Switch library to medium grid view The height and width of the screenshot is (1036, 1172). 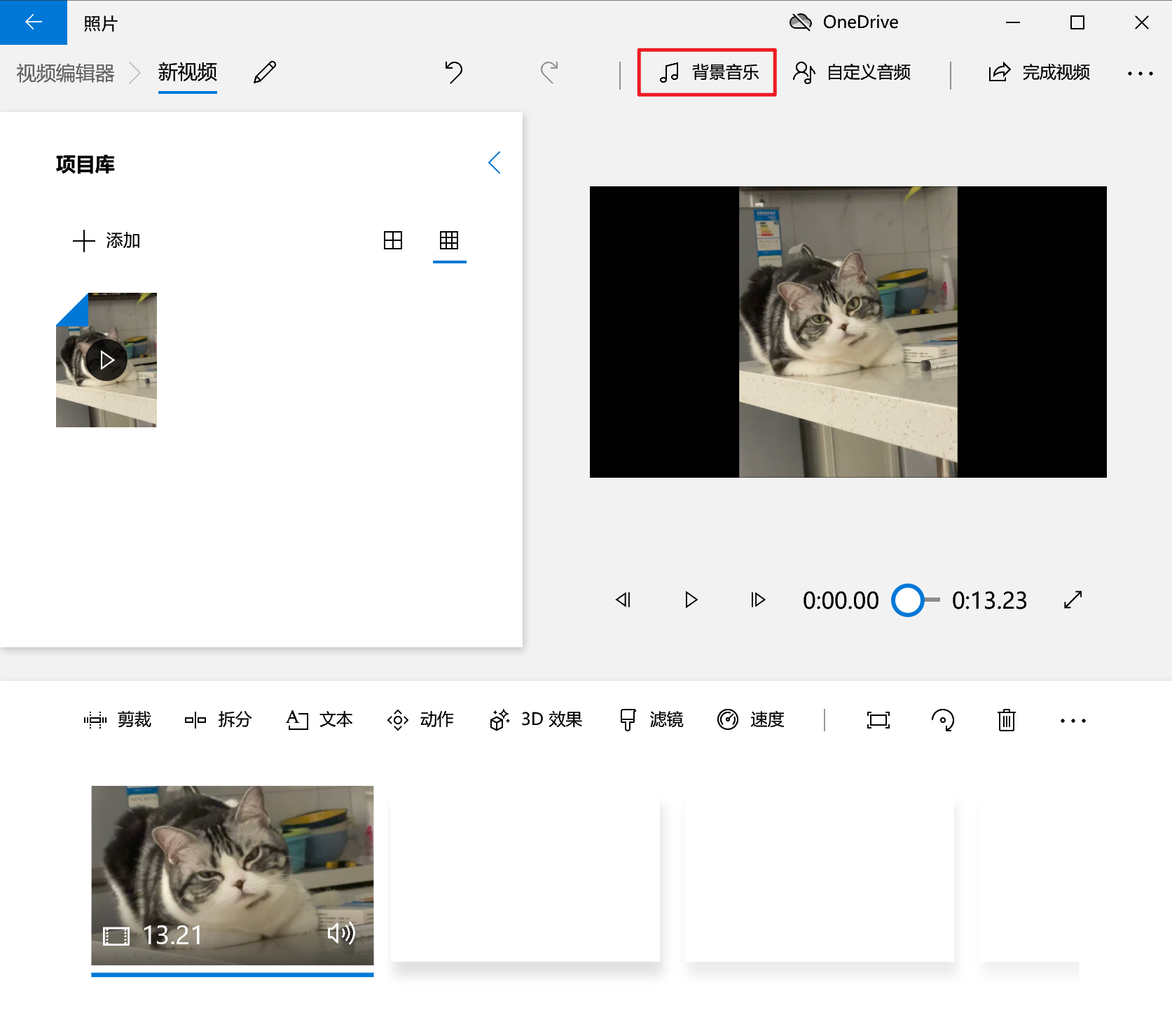click(x=393, y=240)
